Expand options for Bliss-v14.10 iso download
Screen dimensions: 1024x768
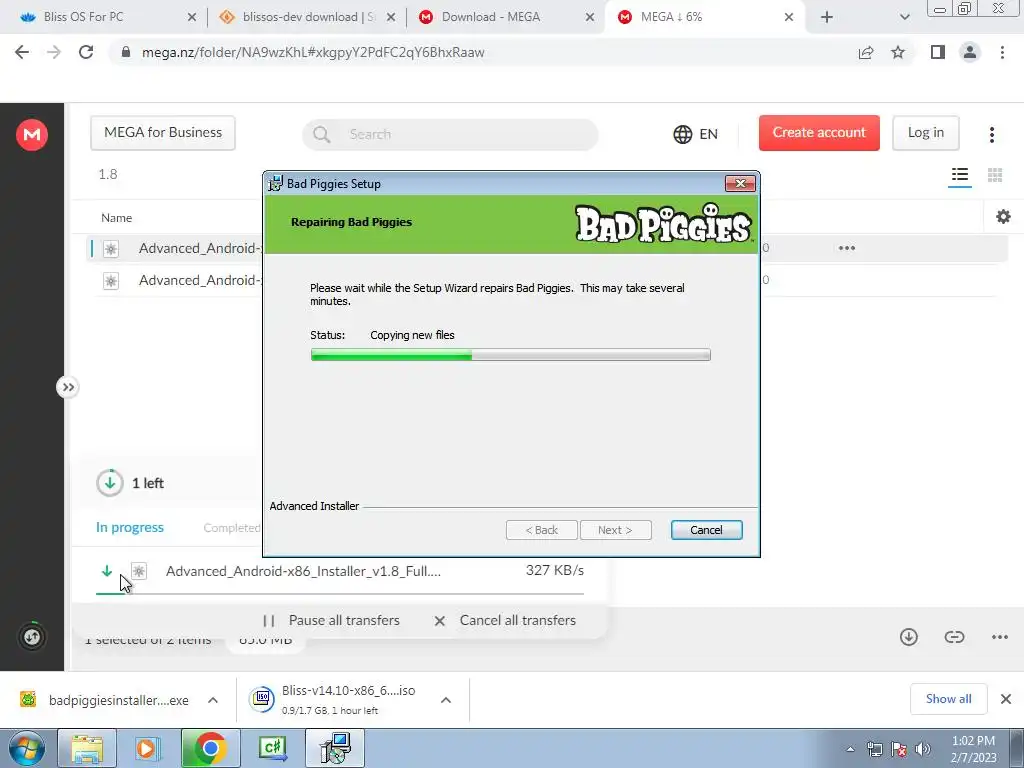point(446,700)
